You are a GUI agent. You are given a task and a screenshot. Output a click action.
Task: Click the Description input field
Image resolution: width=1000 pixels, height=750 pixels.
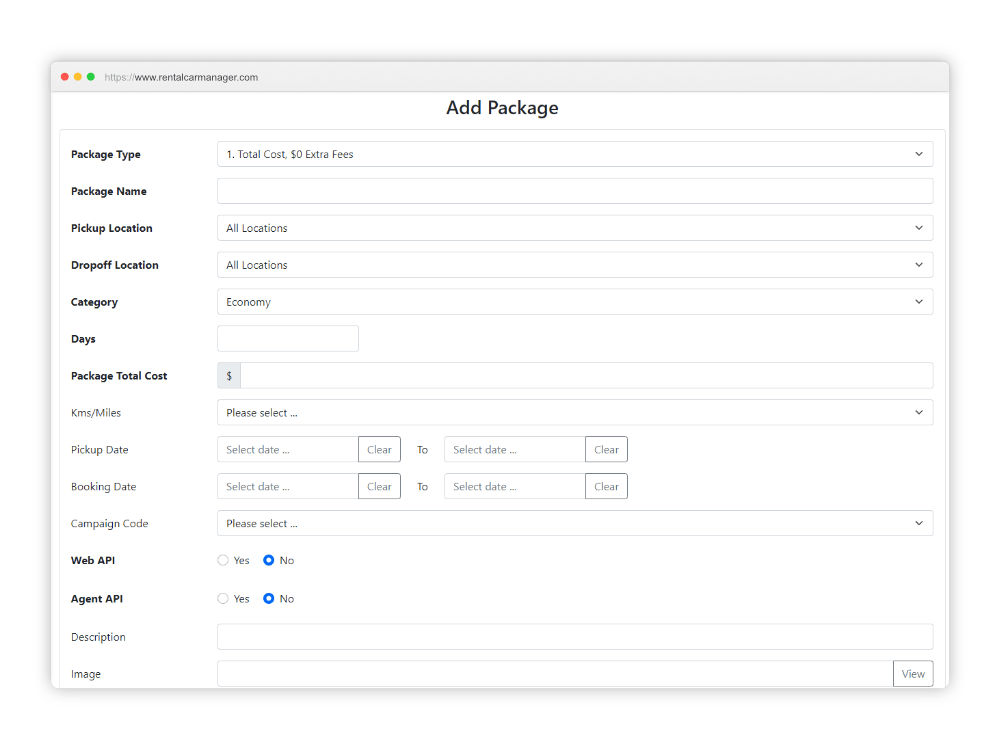tap(575, 636)
